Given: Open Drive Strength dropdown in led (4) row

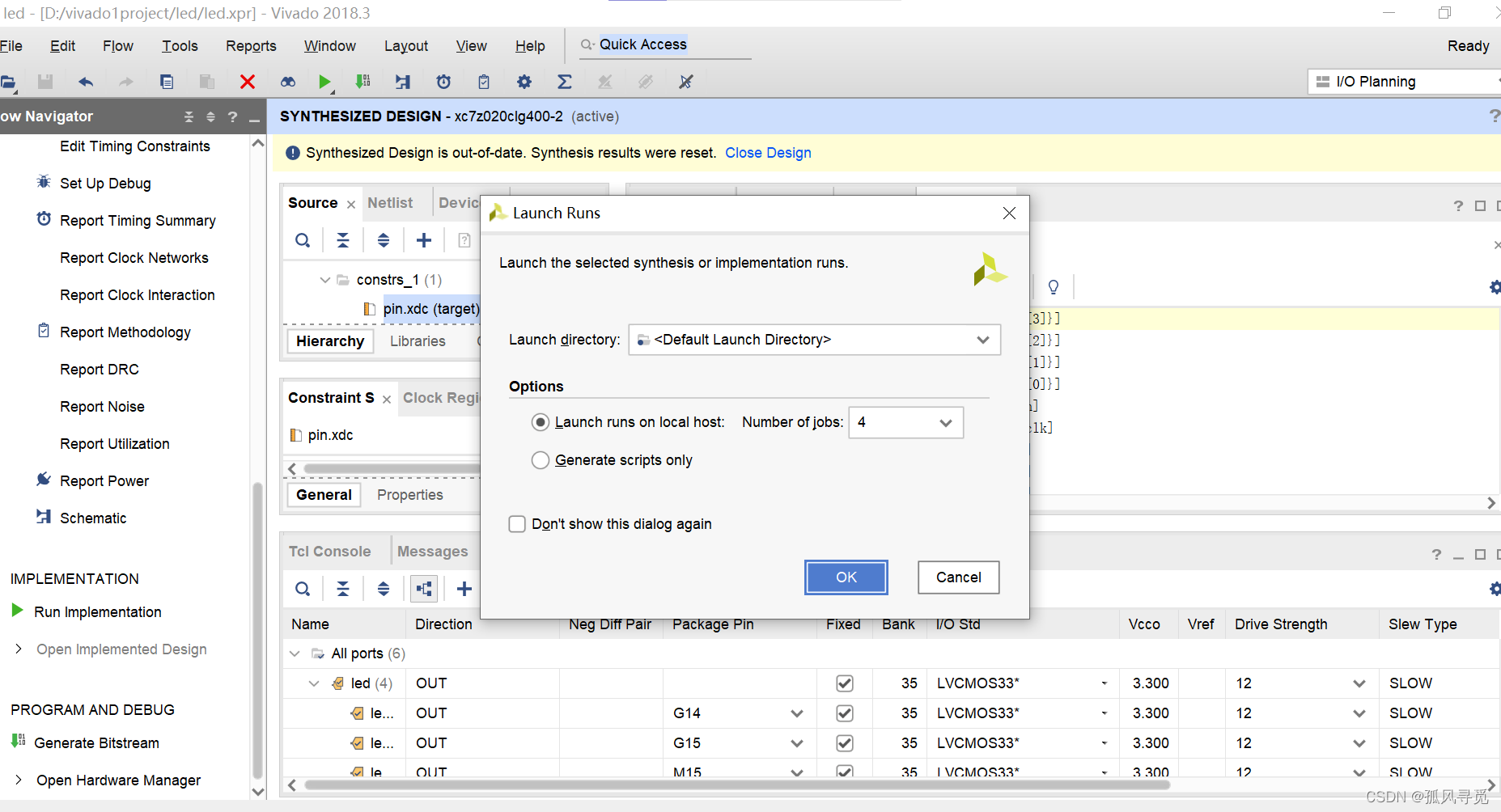Looking at the screenshot, I should click(1359, 683).
